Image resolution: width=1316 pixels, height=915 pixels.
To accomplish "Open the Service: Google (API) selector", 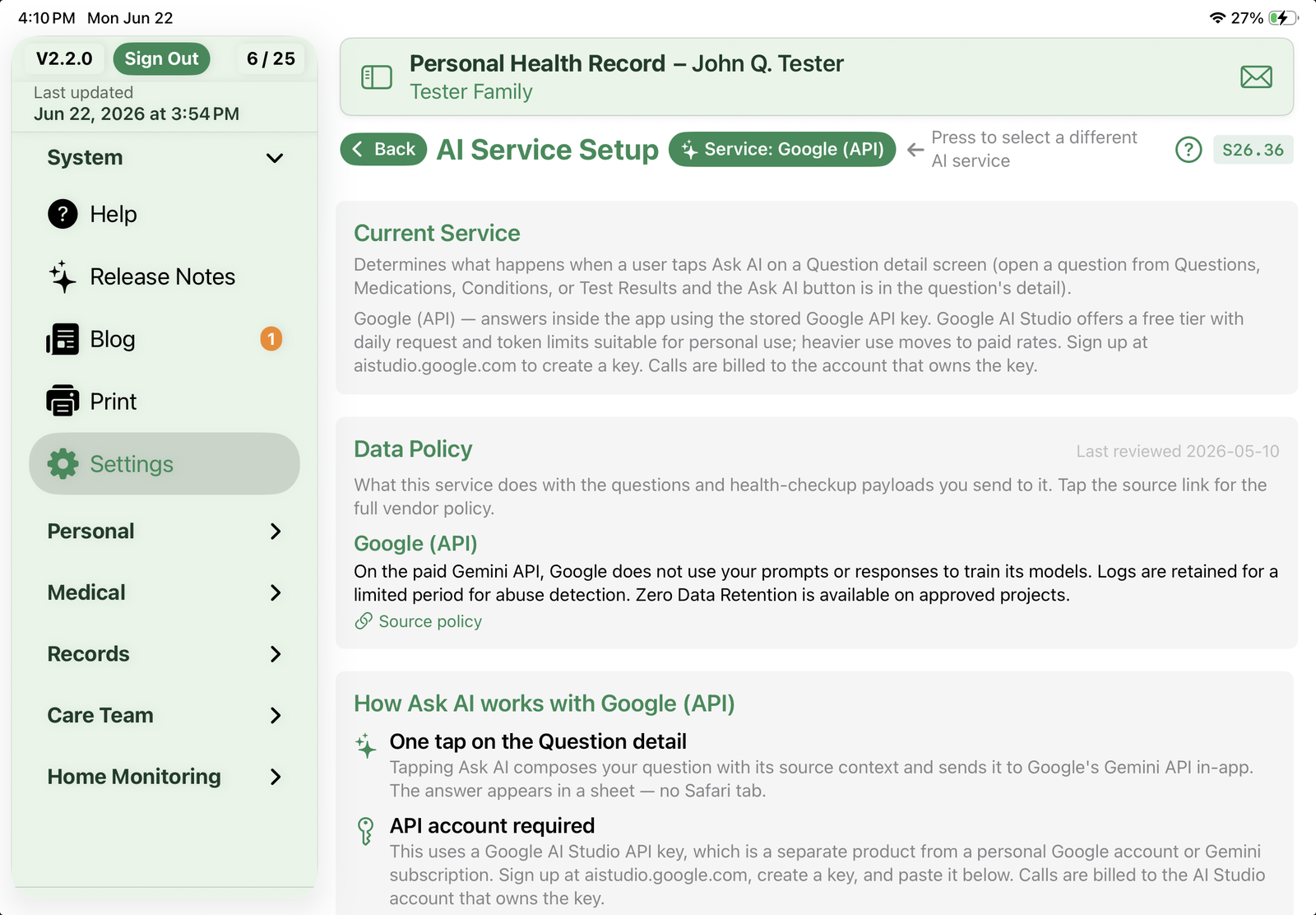I will (x=782, y=149).
